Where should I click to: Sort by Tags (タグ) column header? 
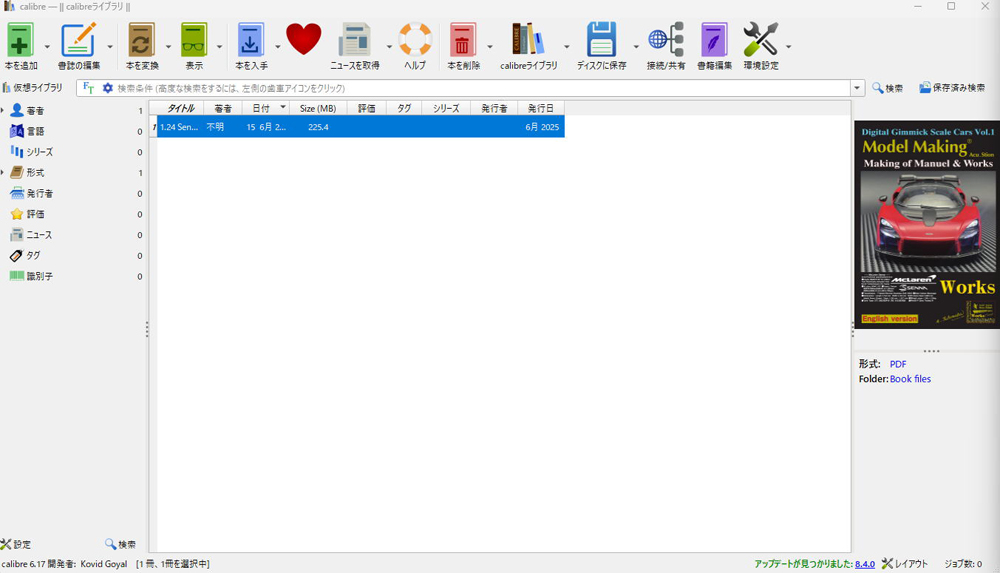[404, 108]
